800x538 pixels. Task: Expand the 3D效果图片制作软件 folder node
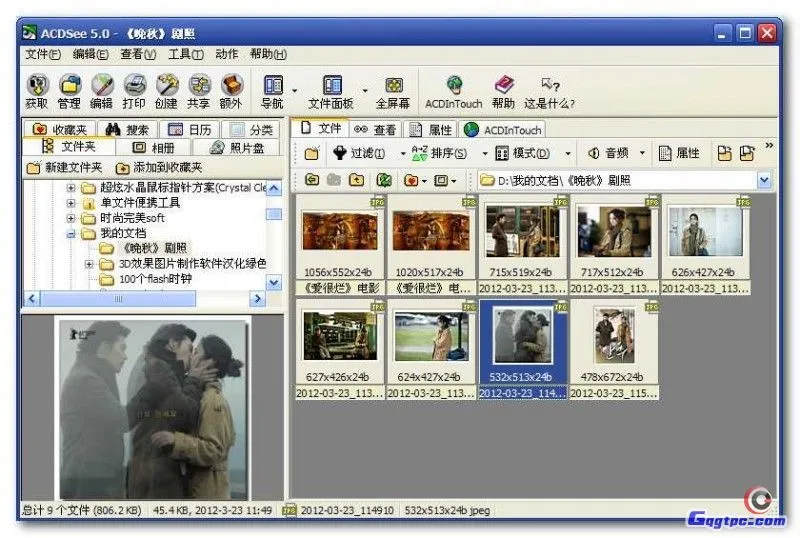point(89,264)
